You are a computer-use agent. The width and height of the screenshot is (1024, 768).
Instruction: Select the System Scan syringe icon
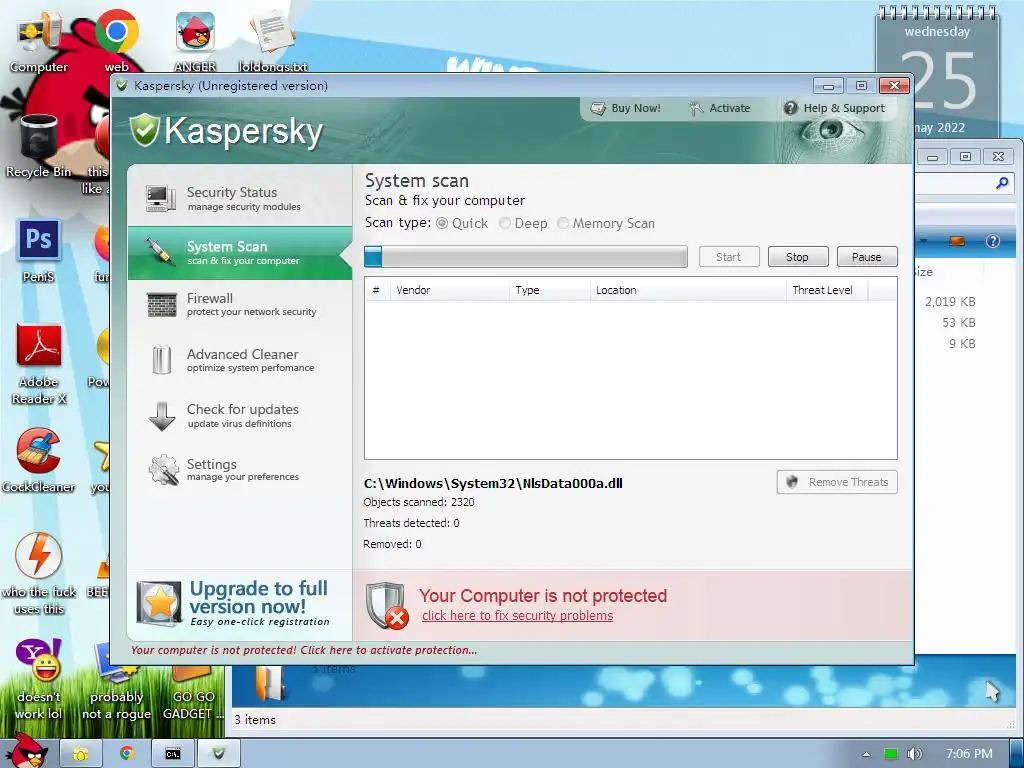(159, 252)
